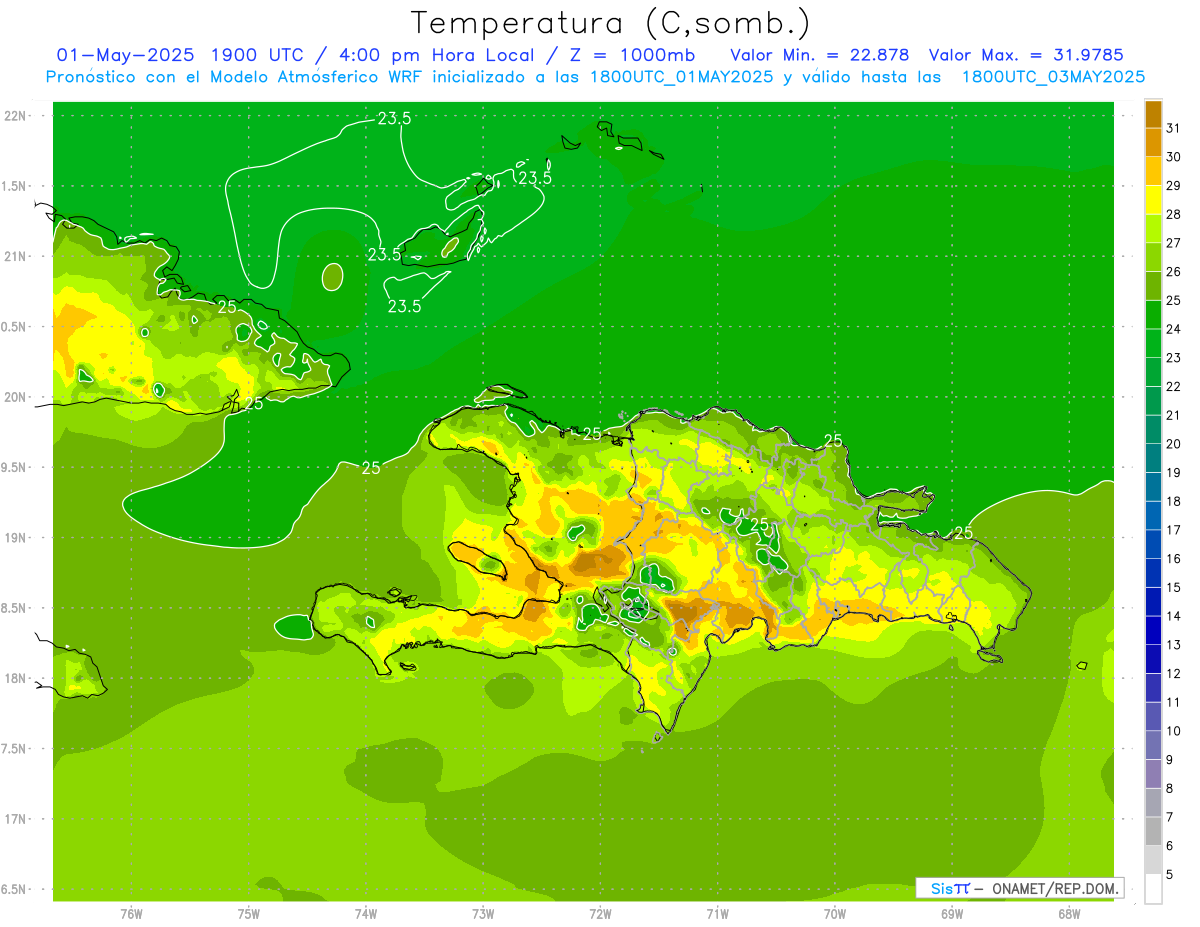
Task: Click the '21N' latitude label
Action: click(x=16, y=256)
